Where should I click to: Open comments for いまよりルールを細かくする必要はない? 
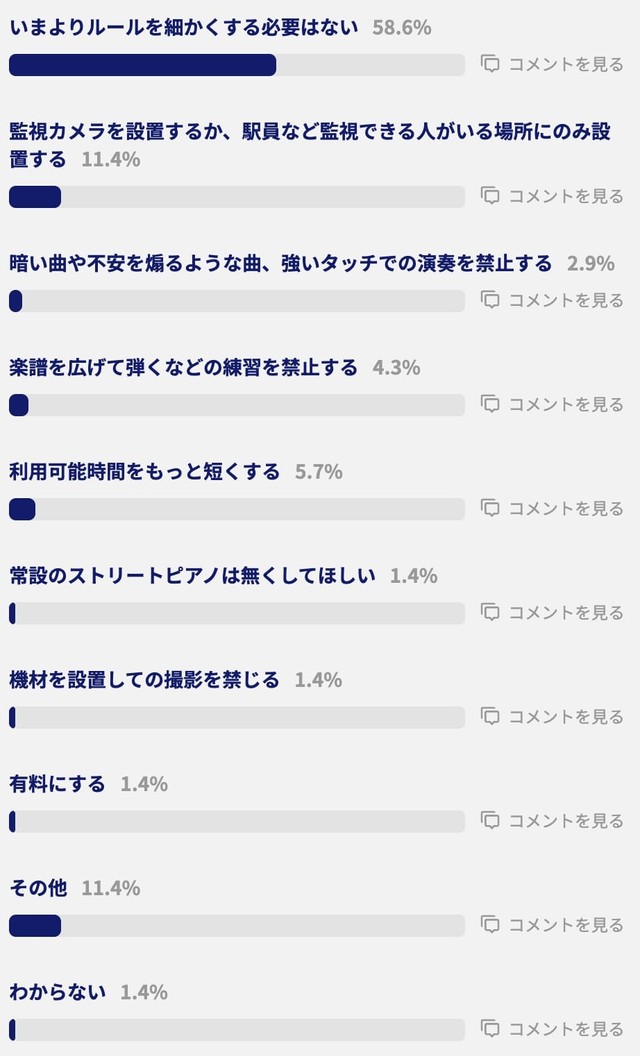point(556,63)
